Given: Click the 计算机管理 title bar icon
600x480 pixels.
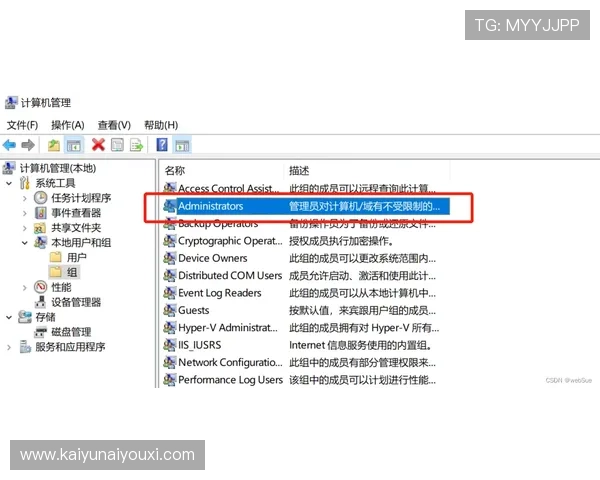Looking at the screenshot, I should pyautogui.click(x=11, y=103).
